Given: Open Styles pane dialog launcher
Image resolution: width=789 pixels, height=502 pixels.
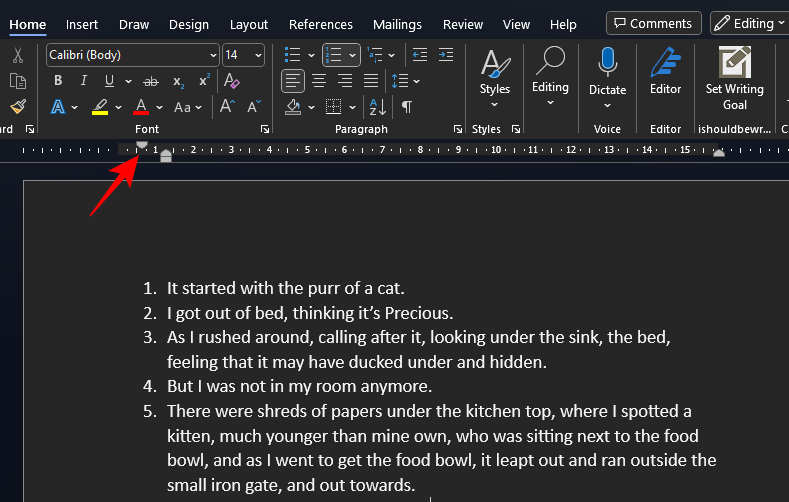Looking at the screenshot, I should pyautogui.click(x=516, y=129).
